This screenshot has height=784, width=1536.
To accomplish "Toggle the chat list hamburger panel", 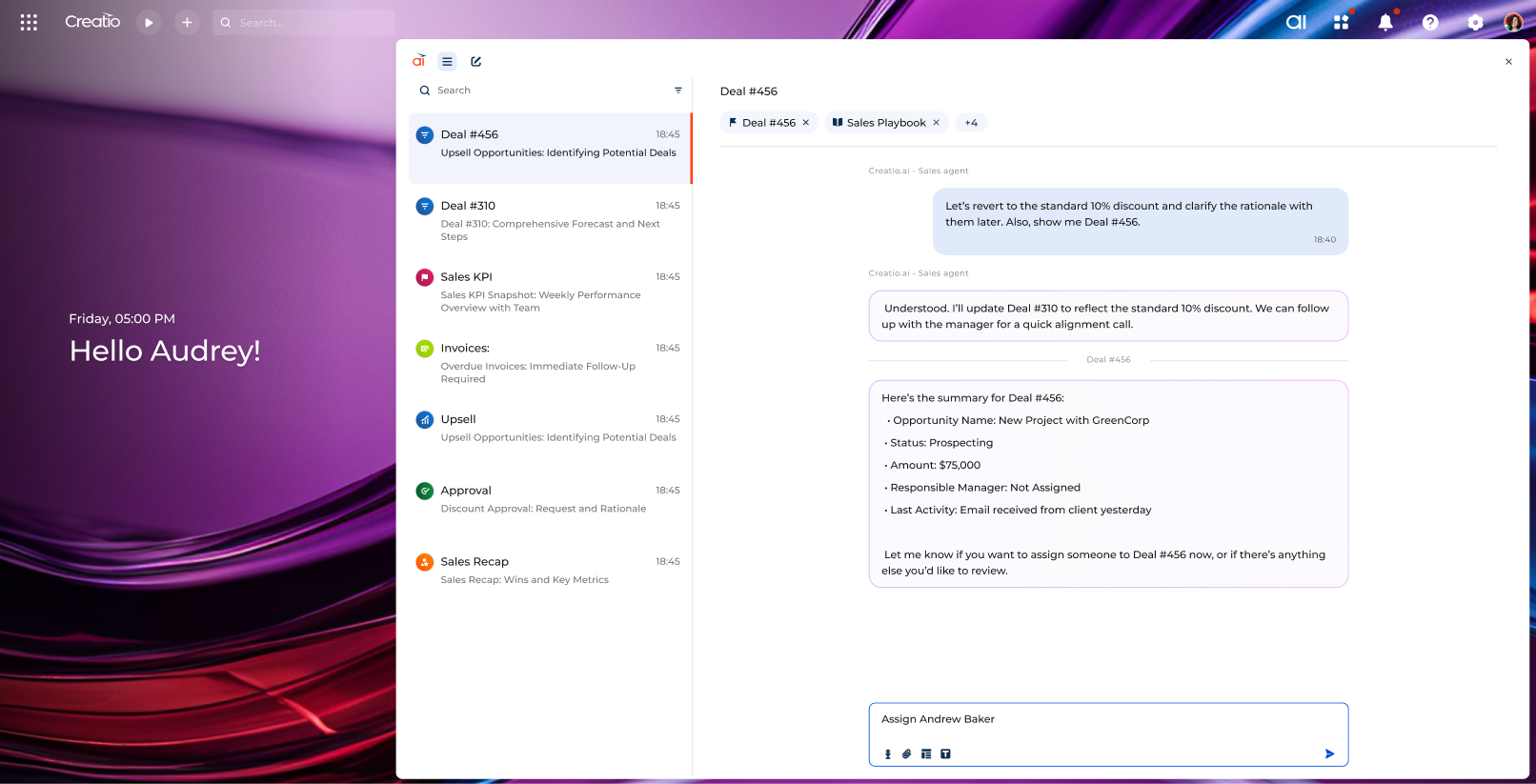I will click(x=447, y=62).
